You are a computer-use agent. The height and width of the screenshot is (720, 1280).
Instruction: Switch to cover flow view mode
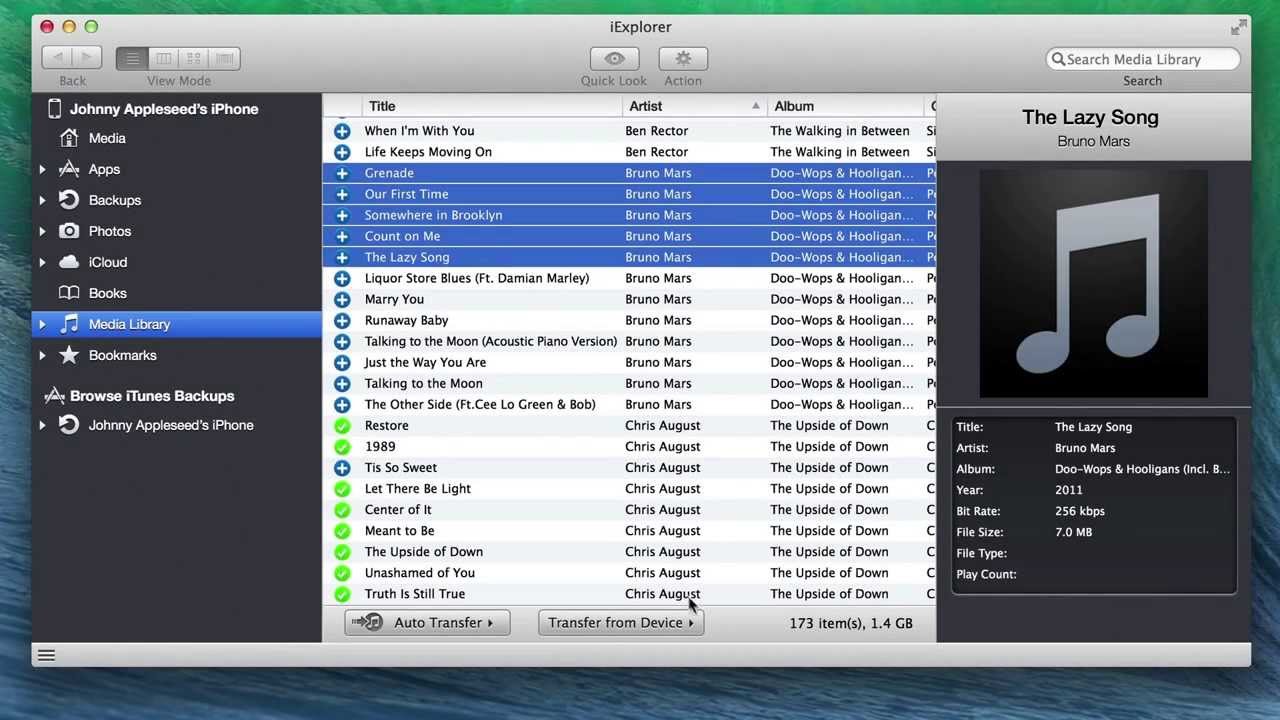pyautogui.click(x=225, y=58)
